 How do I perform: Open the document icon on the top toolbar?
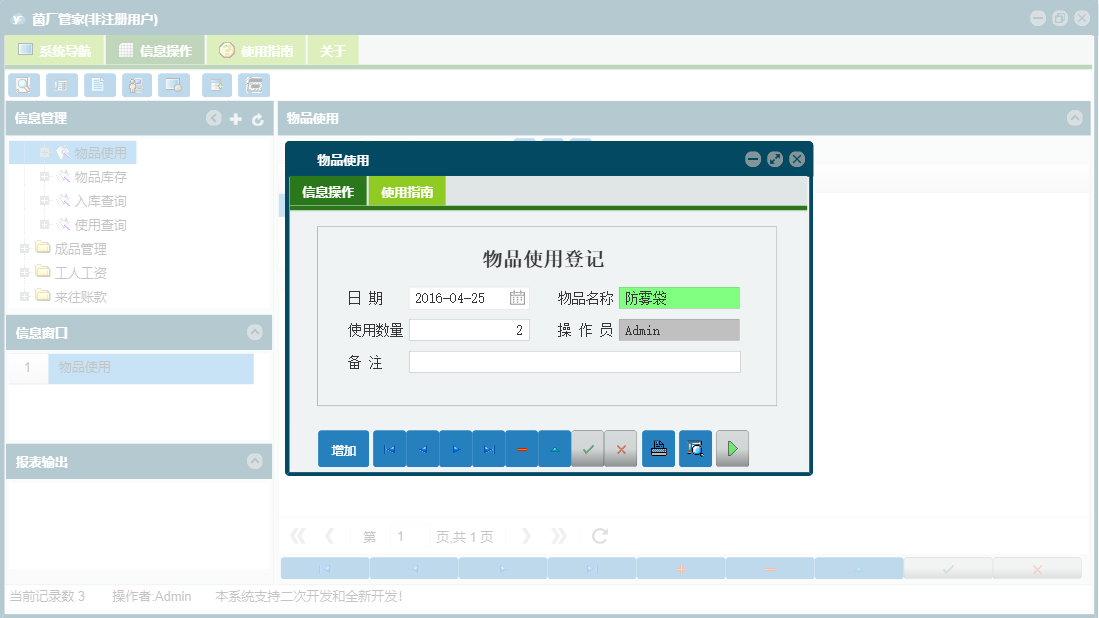point(99,85)
